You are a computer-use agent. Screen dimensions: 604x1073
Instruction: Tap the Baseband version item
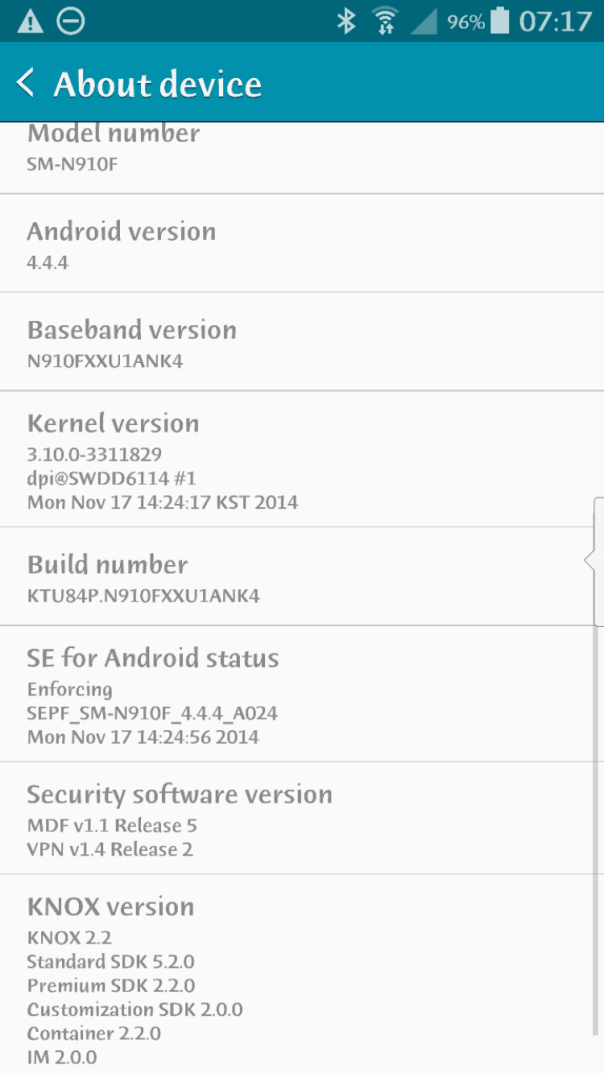(300, 343)
